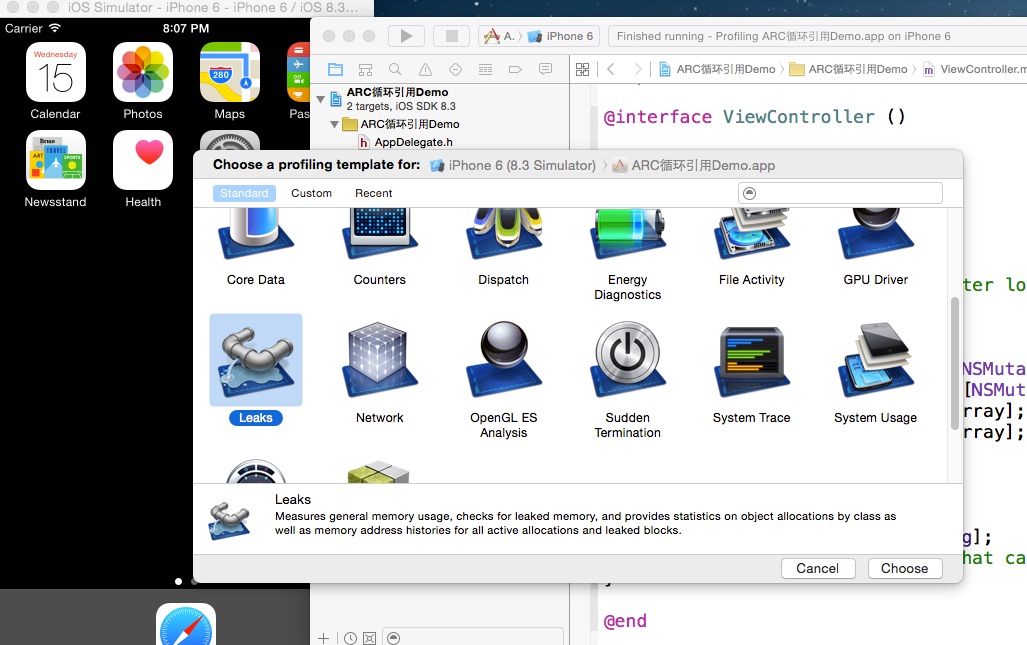
Task: Open the Debug navigator in Xcode
Action: pos(485,69)
